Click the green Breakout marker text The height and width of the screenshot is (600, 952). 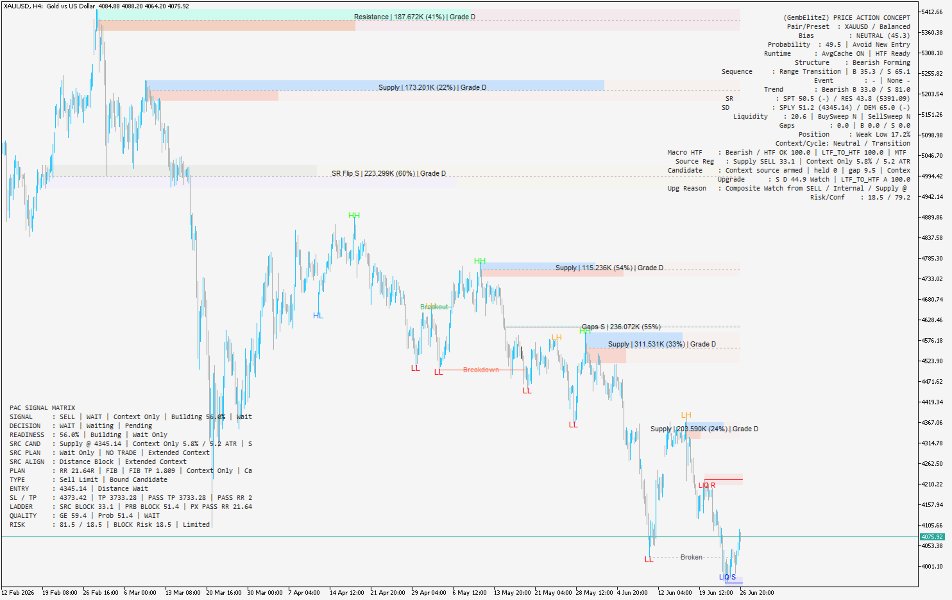pos(434,307)
